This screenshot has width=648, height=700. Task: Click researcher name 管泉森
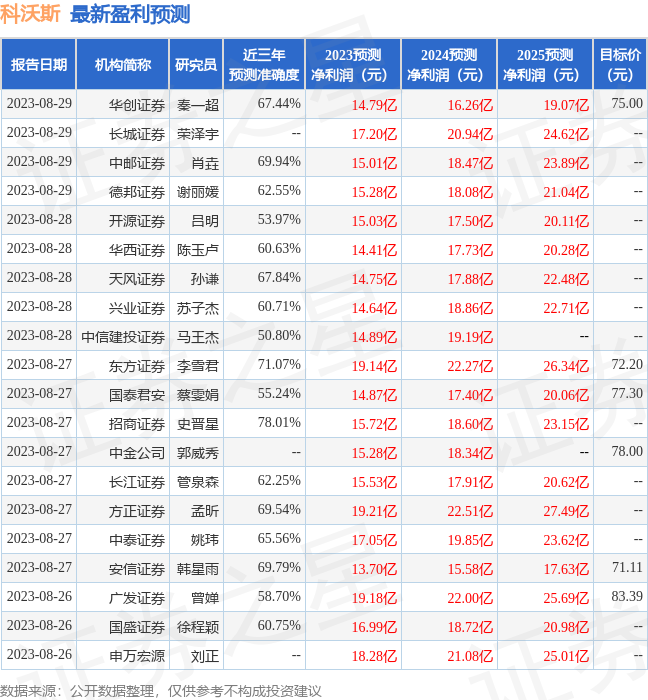coord(198,482)
